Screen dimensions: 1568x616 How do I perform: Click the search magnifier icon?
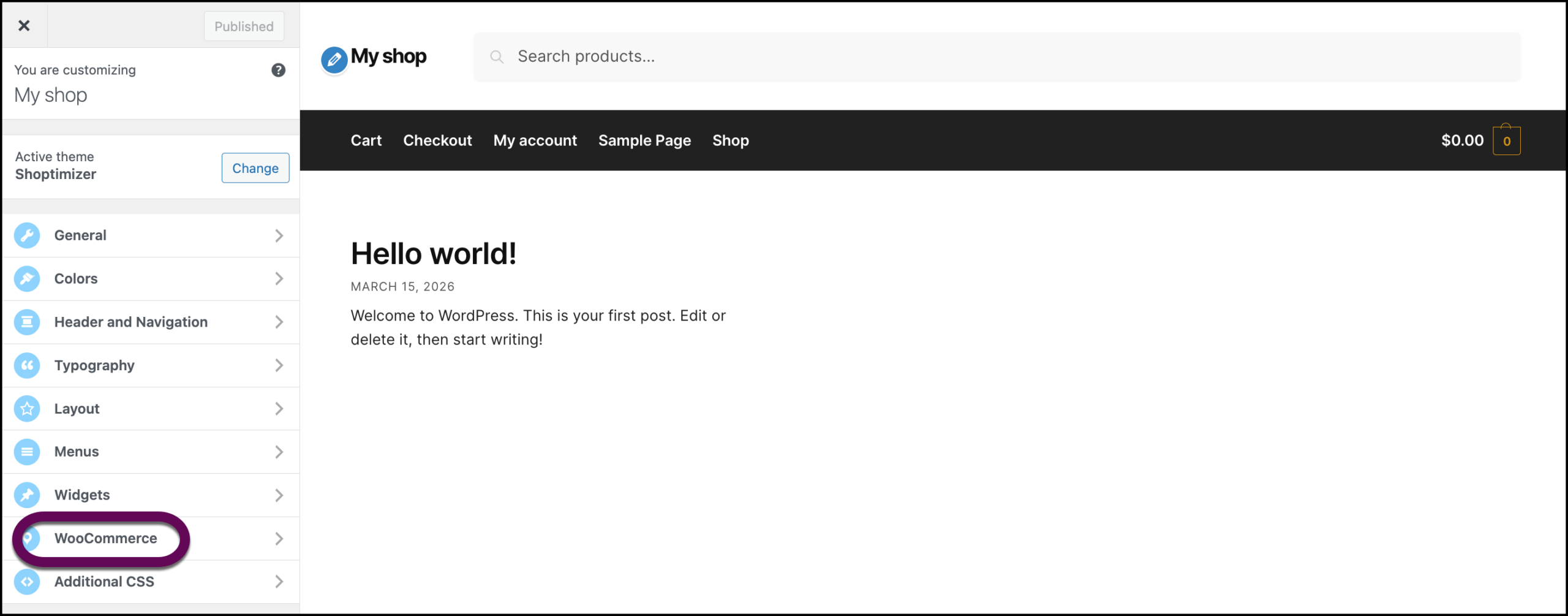497,56
